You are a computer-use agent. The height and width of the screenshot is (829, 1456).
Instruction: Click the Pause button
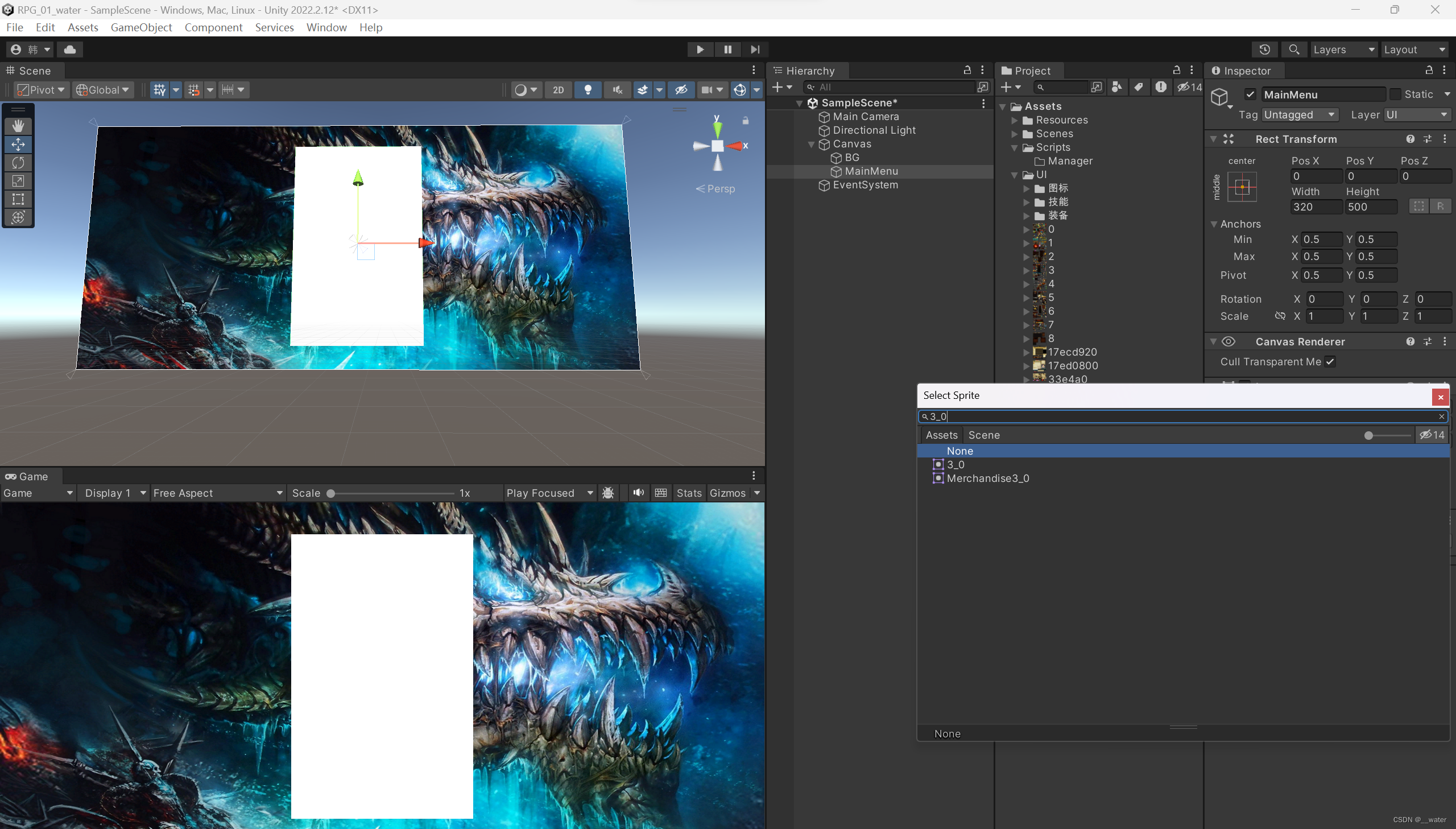(727, 50)
